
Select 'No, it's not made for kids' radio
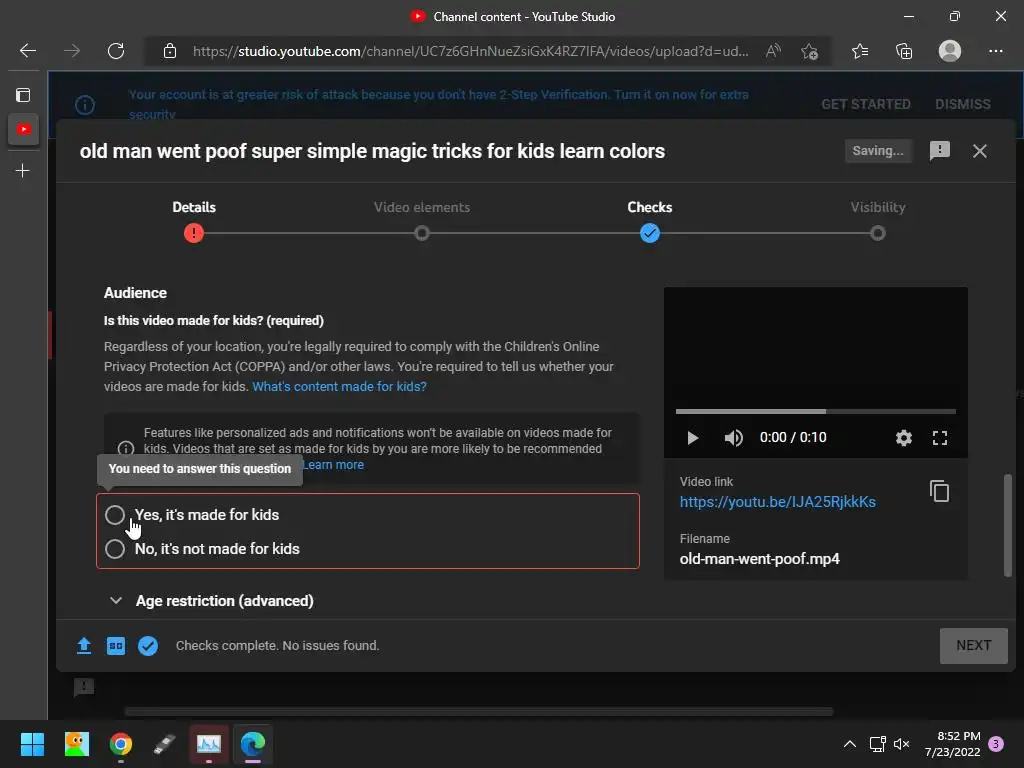coord(115,549)
